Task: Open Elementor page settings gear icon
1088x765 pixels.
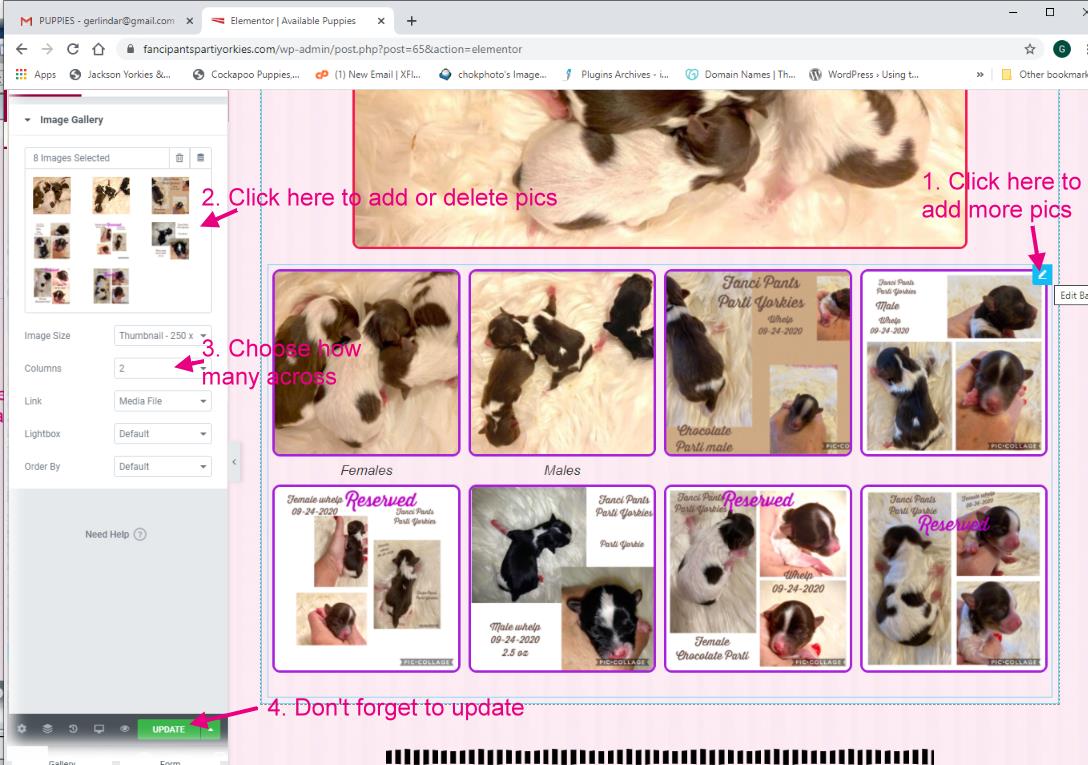Action: pyautogui.click(x=22, y=729)
